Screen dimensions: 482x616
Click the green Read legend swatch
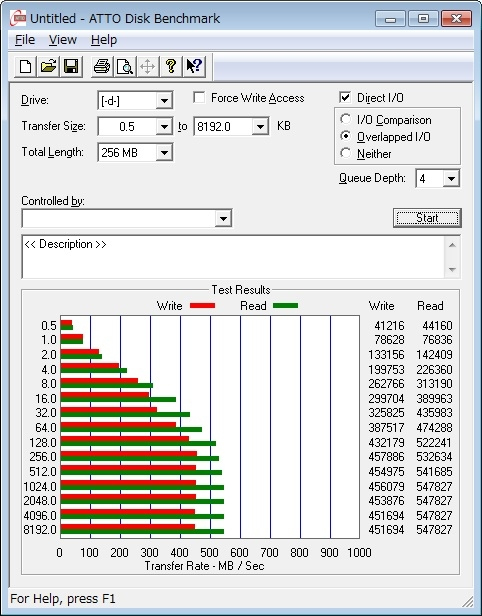pos(286,306)
